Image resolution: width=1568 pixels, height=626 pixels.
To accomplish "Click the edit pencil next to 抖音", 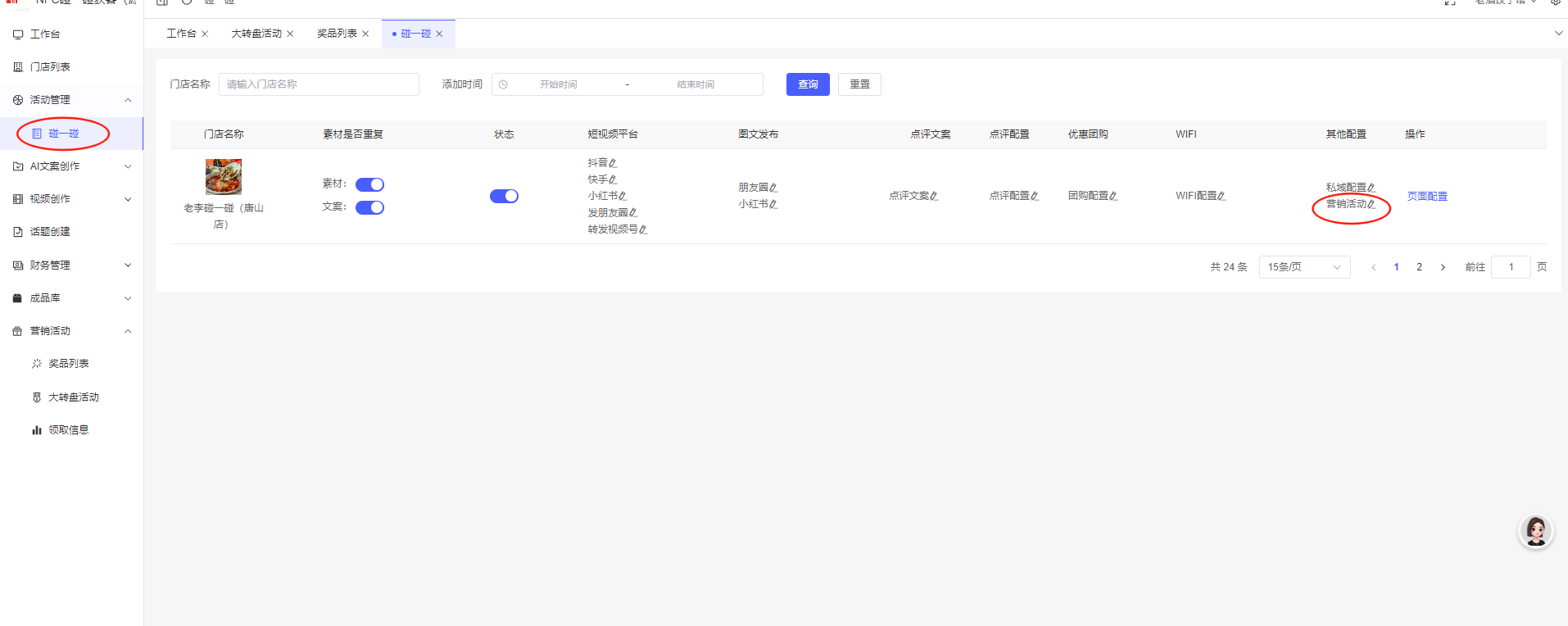I will point(613,163).
